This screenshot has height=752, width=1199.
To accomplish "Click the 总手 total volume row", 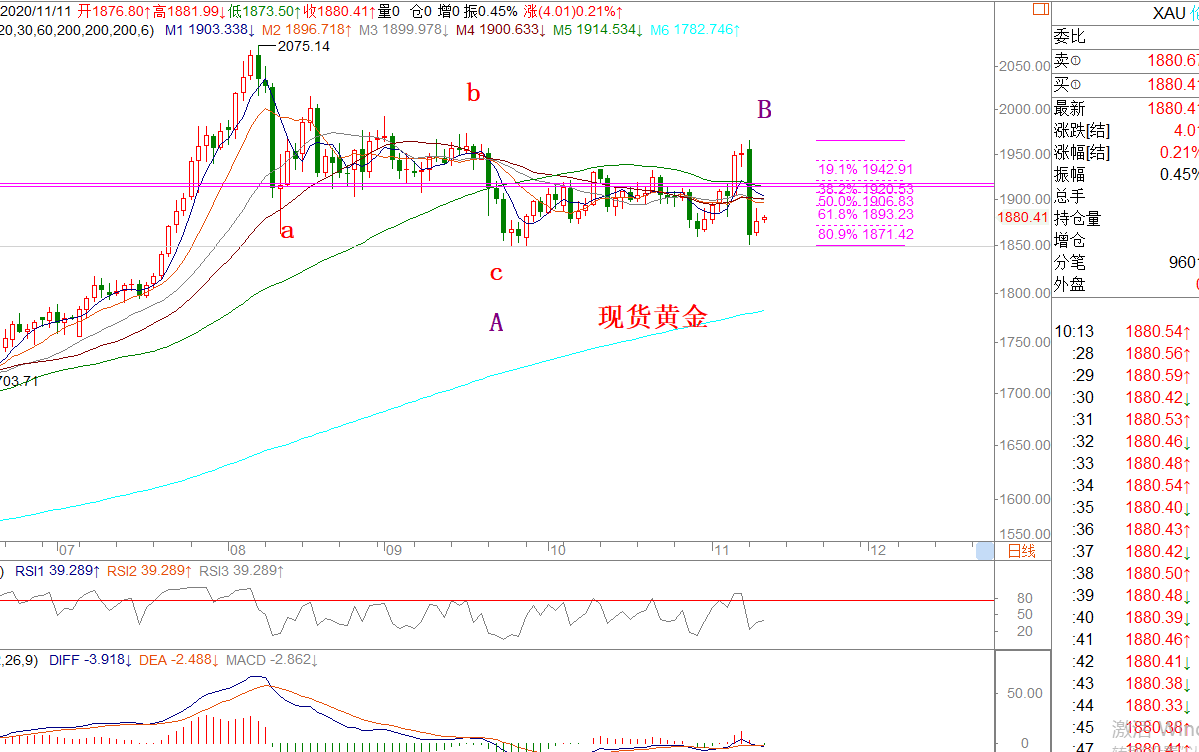I will click(x=1126, y=197).
